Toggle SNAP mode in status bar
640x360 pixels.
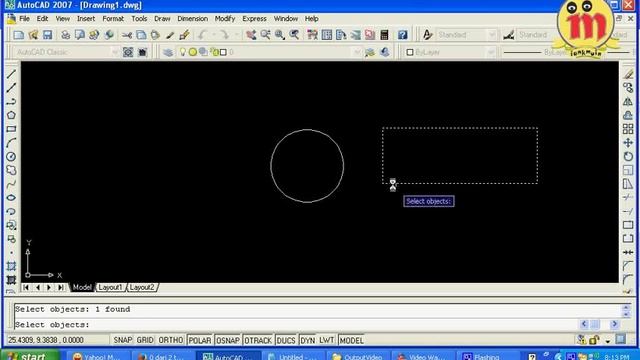point(122,340)
